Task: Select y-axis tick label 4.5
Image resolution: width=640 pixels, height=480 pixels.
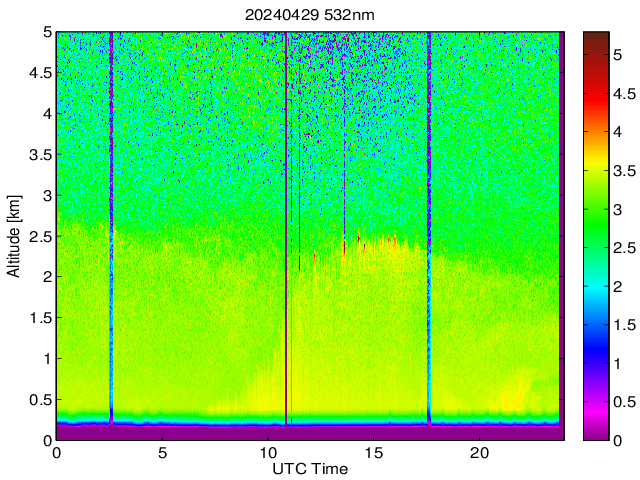Action: click(x=39, y=72)
